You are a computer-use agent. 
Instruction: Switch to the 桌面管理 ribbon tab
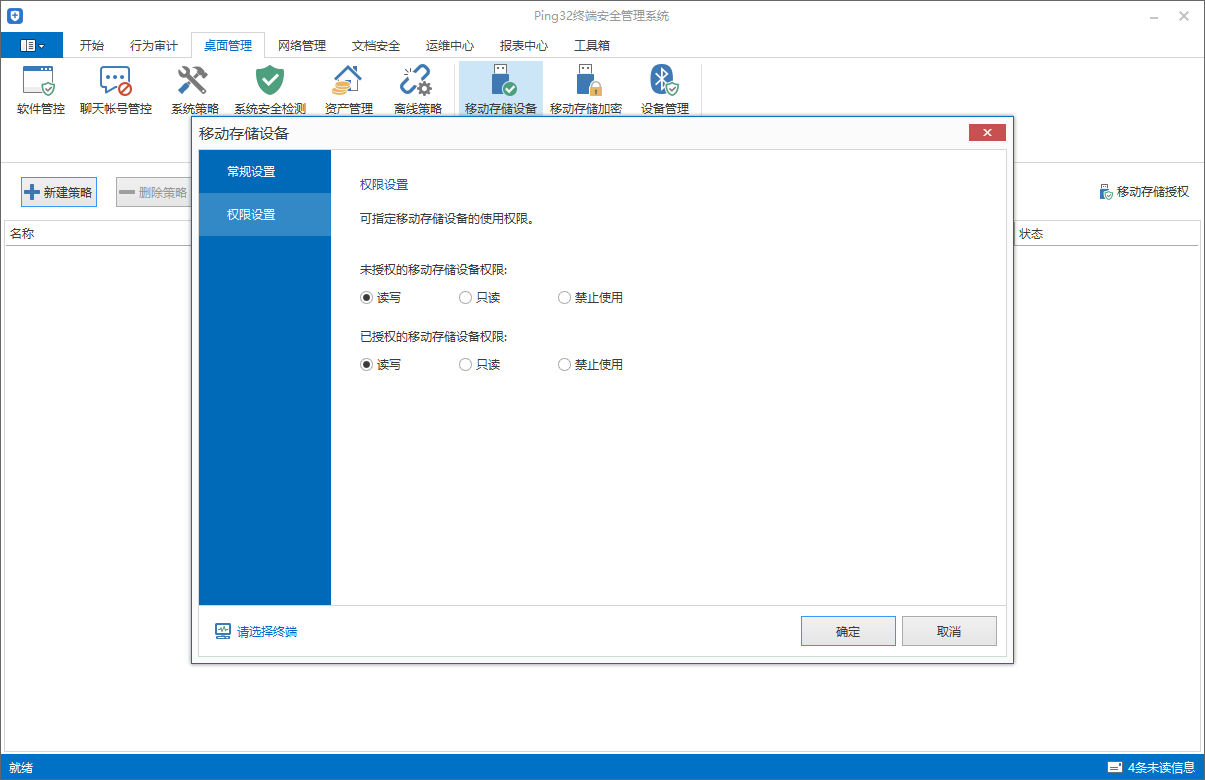[x=228, y=46]
